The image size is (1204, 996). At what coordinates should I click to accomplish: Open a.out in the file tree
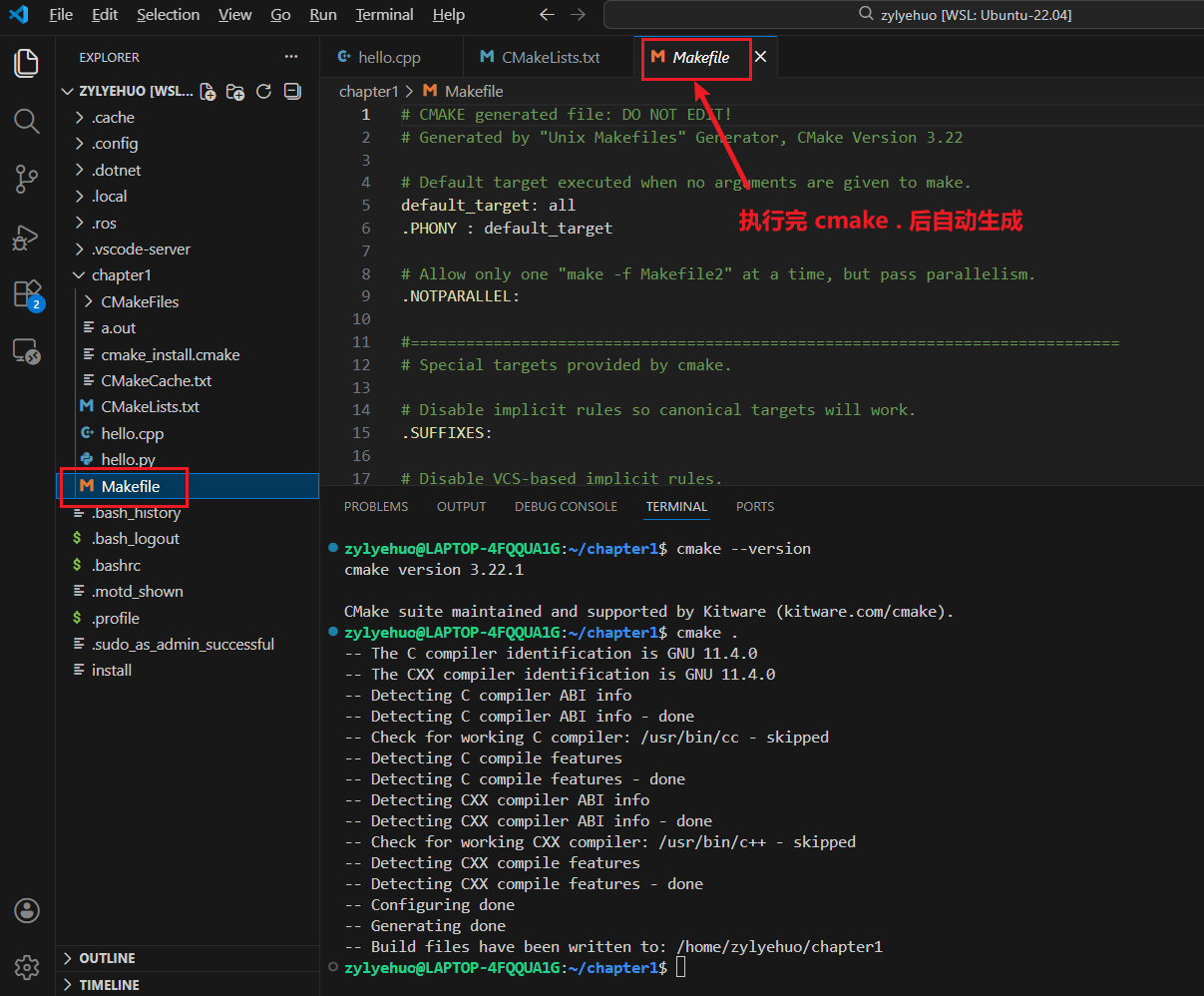[x=188, y=328]
